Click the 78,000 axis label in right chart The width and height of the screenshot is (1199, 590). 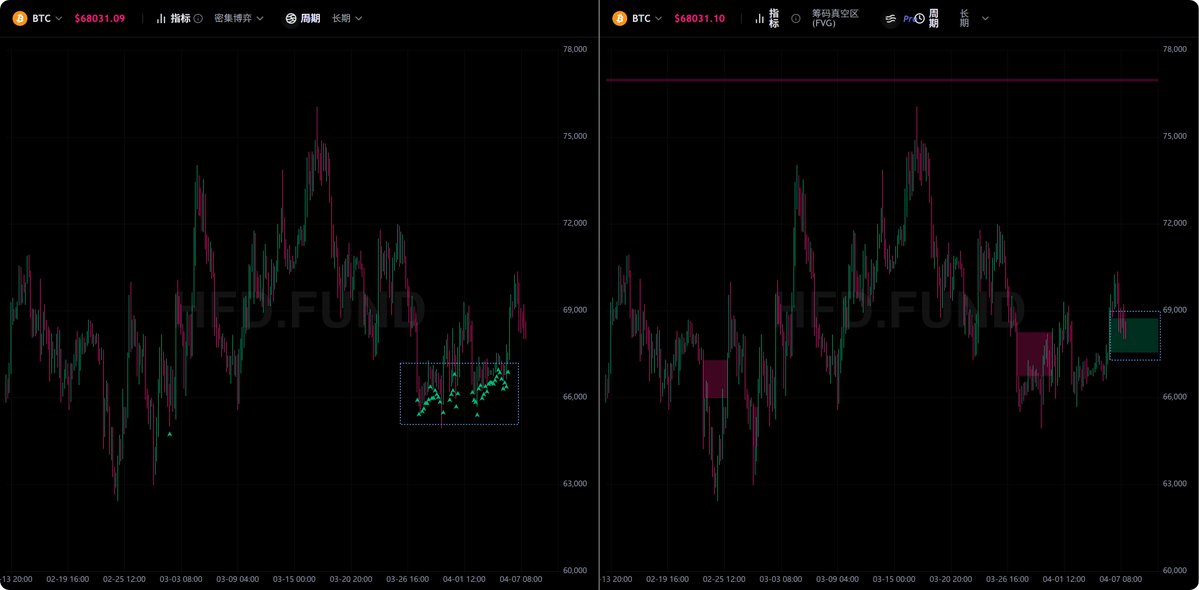pyautogui.click(x=1174, y=49)
